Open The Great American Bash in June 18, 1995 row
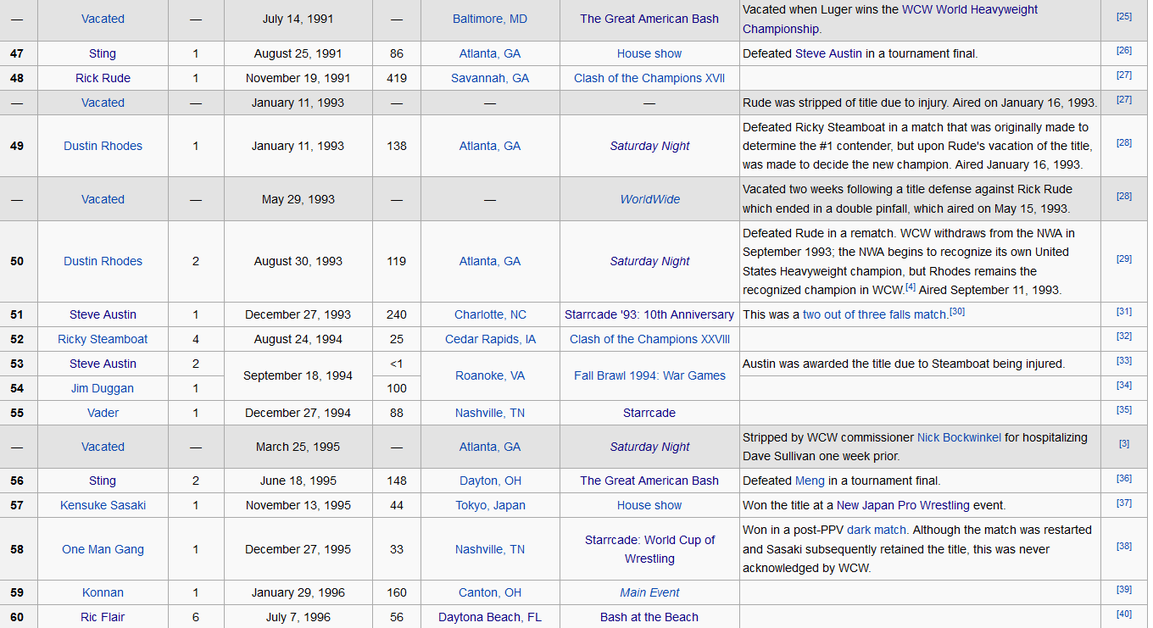 coord(649,481)
